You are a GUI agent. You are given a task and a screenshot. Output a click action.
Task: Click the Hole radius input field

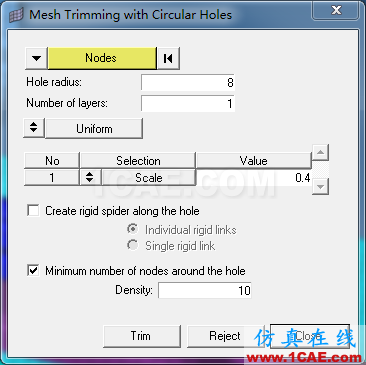pos(188,82)
